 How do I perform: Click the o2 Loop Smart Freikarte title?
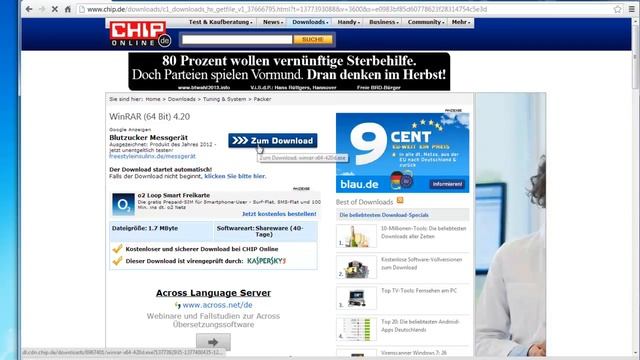tap(174, 195)
